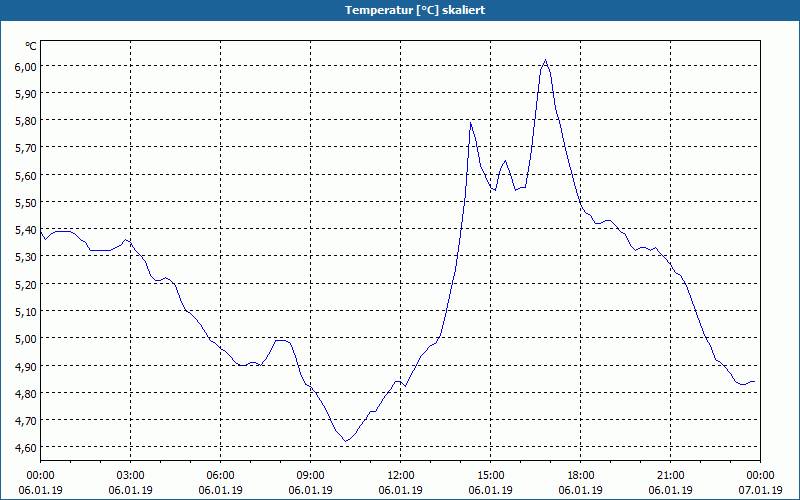Screen dimensions: 800x500
Task: Click the 'Temperatur [°C] skaliert' title bar
Action: (x=400, y=10)
